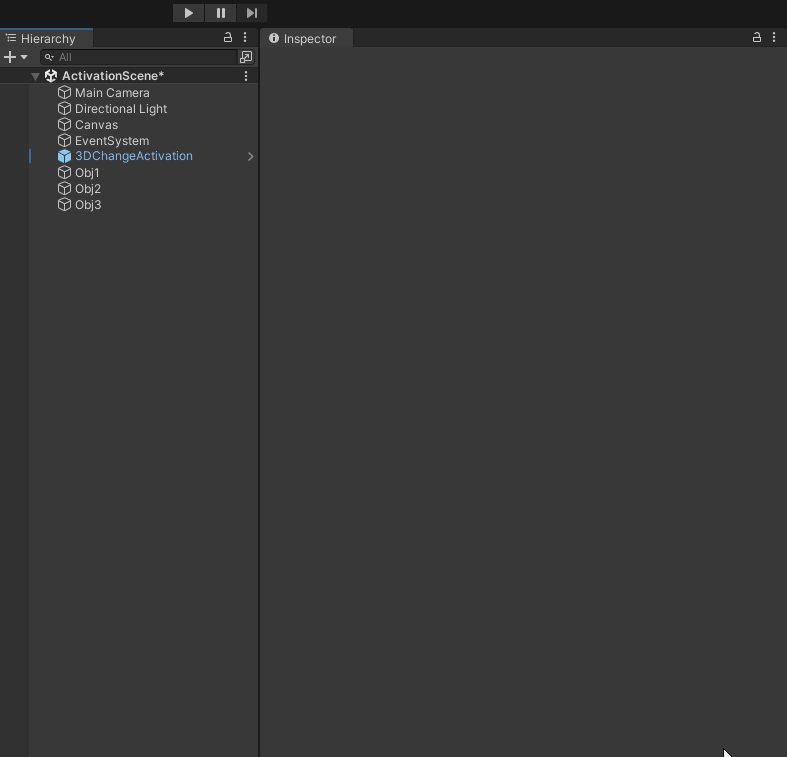Advance one frame with the Step button

(252, 13)
